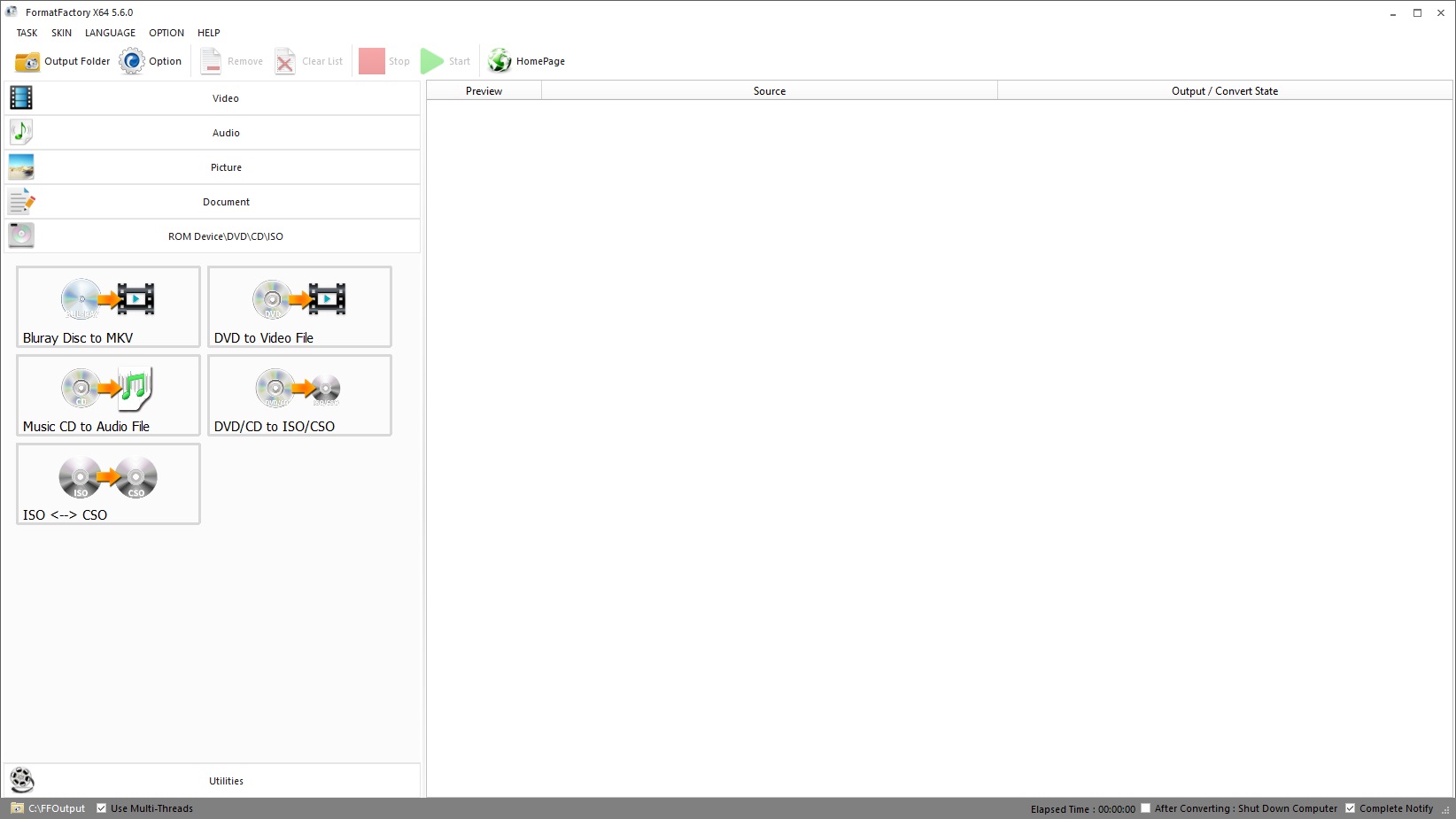Click the FFOutput folder icon in status bar
Viewport: 1456px width, 819px height.
click(17, 808)
